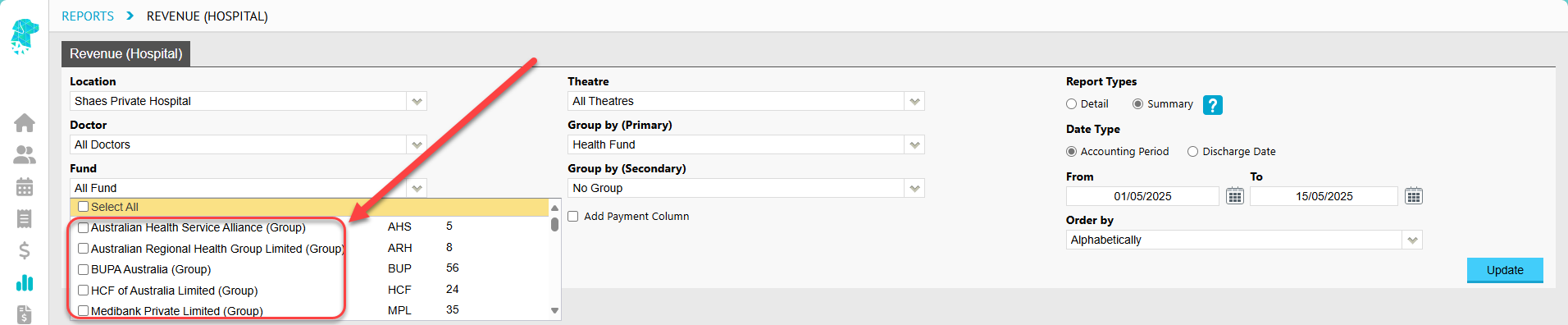Image resolution: width=1568 pixels, height=325 pixels.
Task: Select the Detail report type
Action: tap(1071, 104)
